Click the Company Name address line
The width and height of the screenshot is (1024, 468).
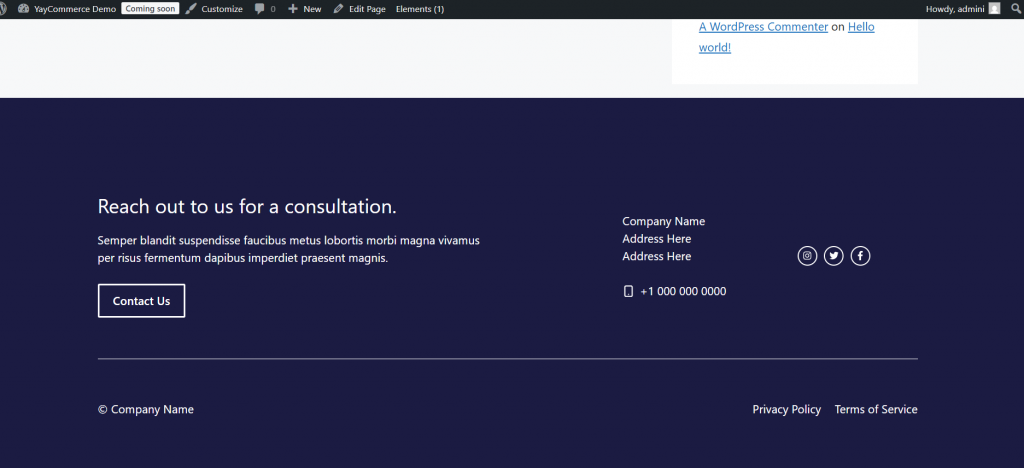[x=664, y=221]
